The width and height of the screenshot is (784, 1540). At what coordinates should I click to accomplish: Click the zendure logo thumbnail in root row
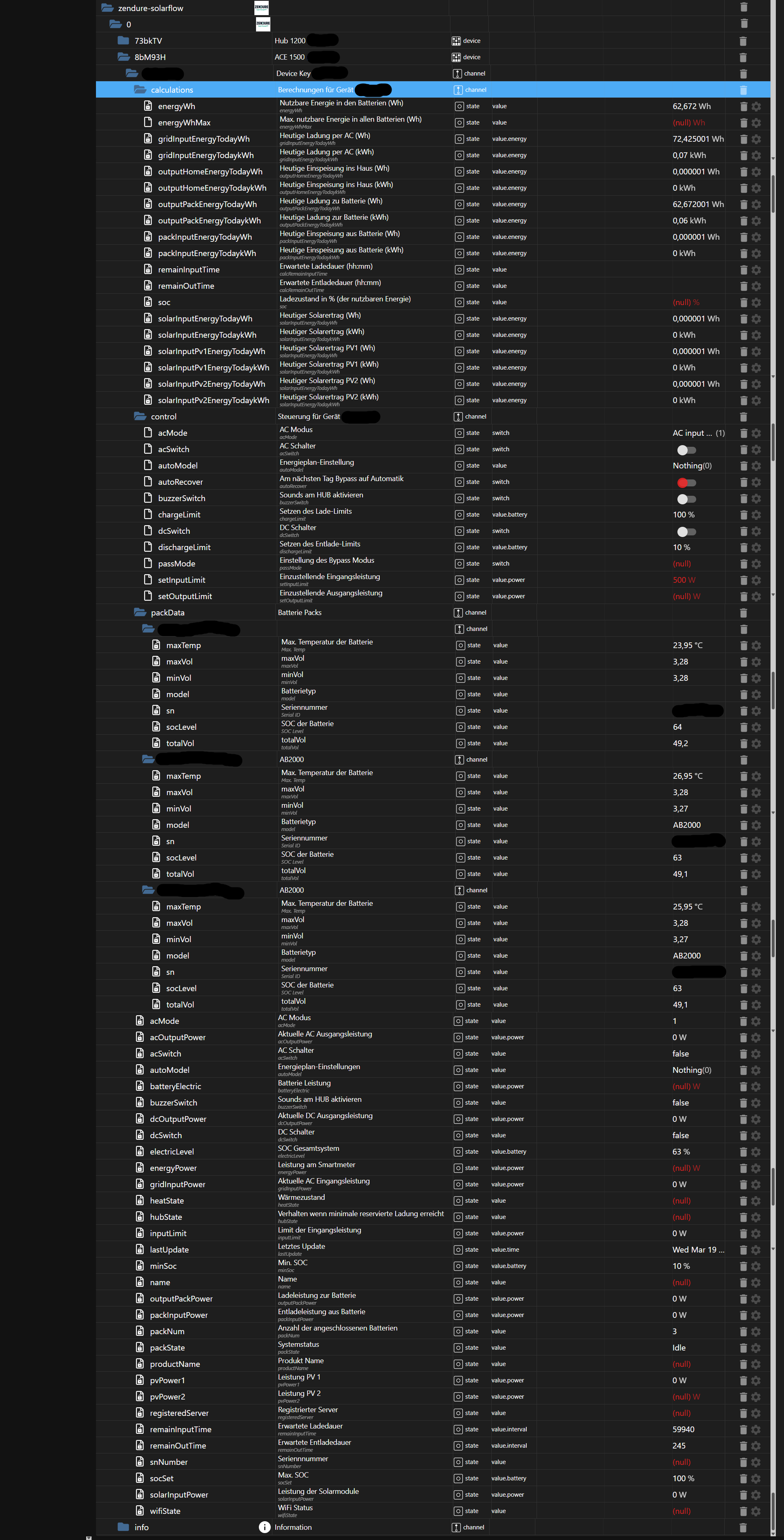pyautogui.click(x=262, y=8)
